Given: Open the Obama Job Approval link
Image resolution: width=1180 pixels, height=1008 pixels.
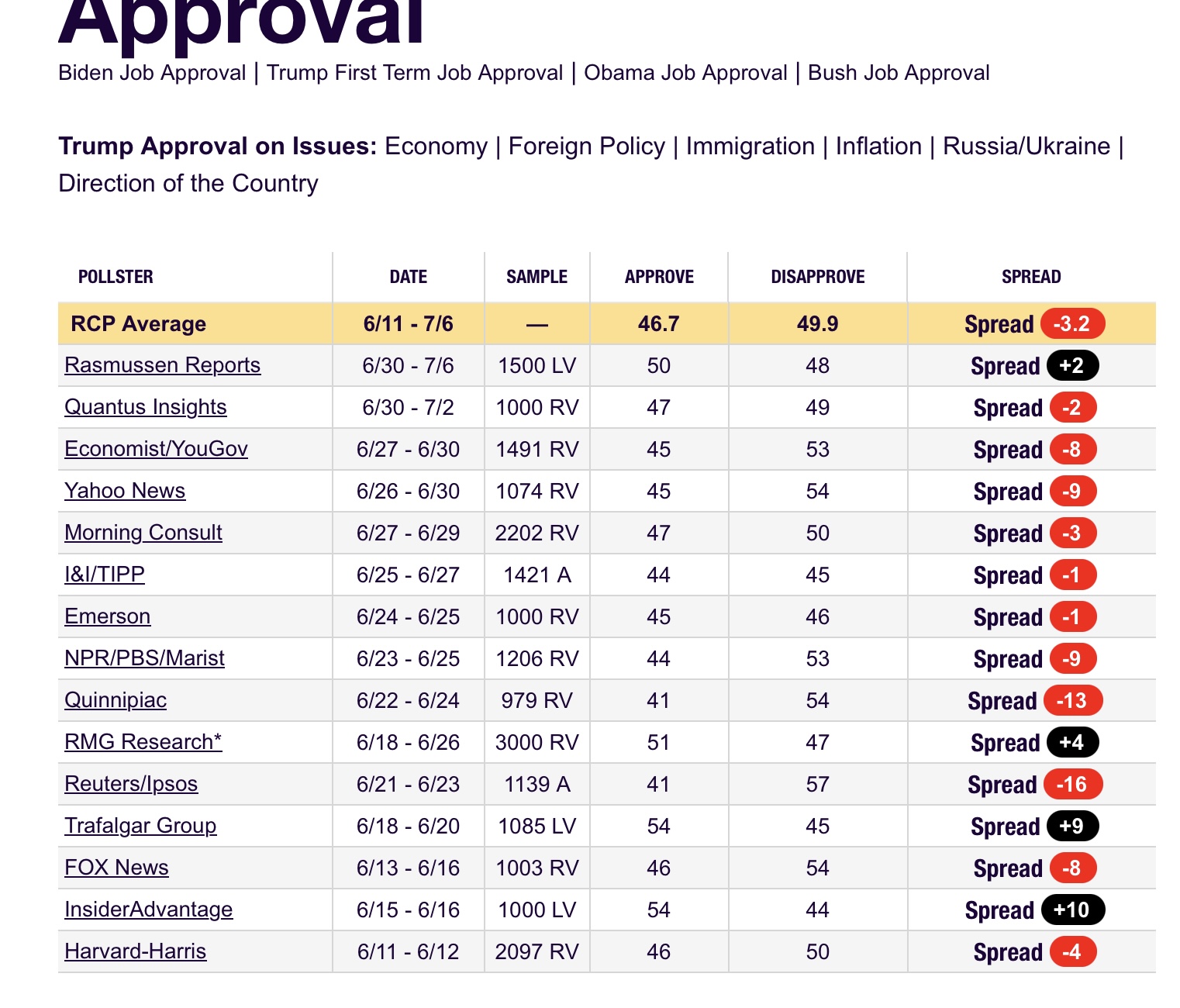Looking at the screenshot, I should click(x=685, y=73).
